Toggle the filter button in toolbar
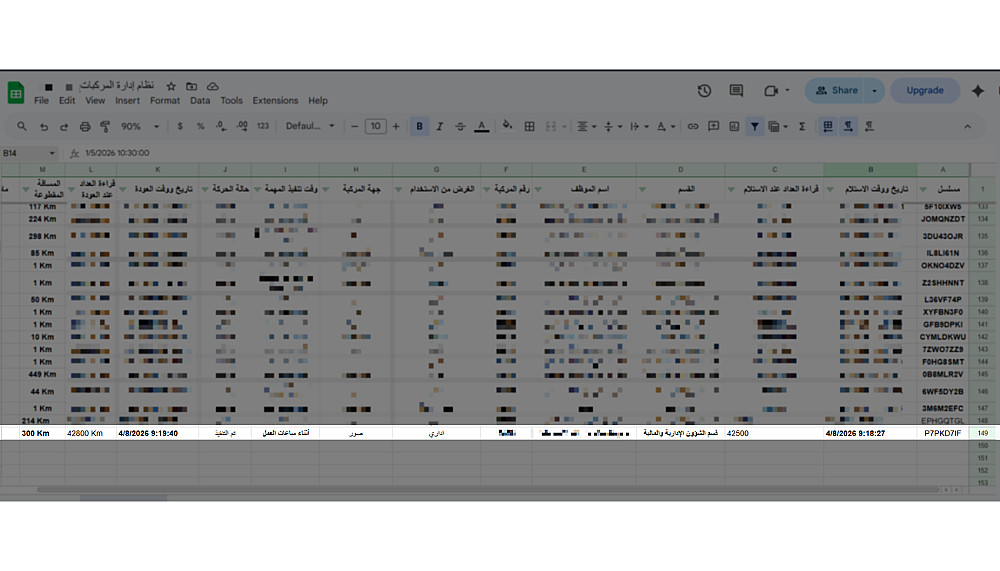The image size is (1000, 571). point(754,126)
